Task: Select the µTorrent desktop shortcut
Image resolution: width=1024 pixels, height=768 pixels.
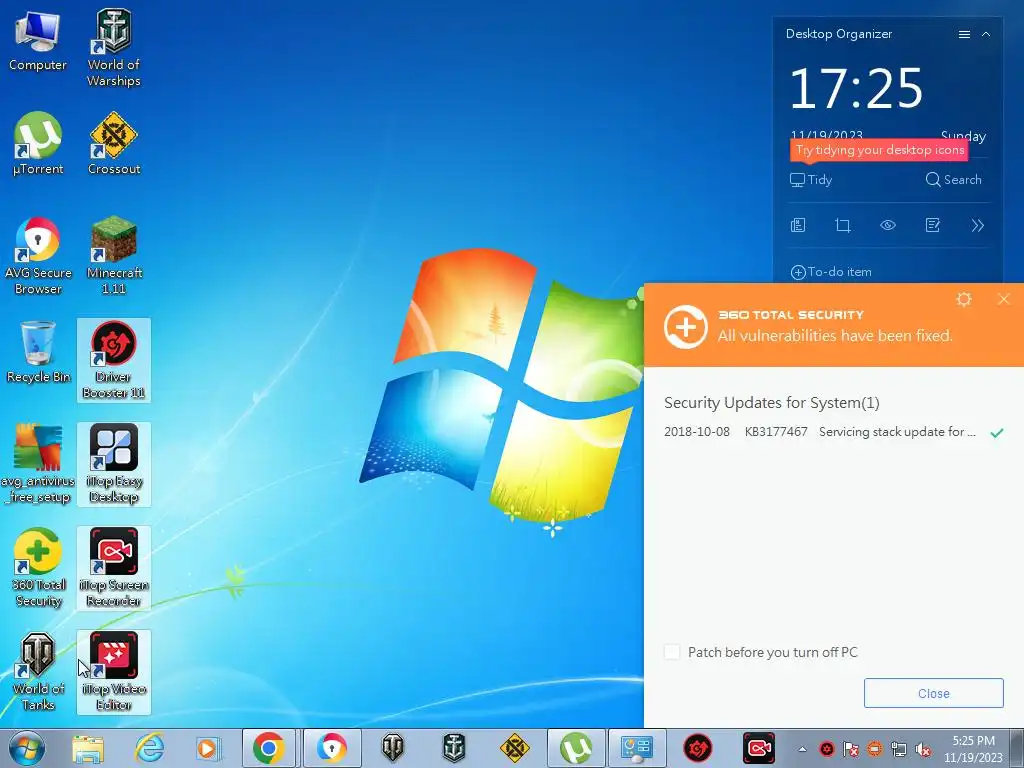Action: point(38,145)
